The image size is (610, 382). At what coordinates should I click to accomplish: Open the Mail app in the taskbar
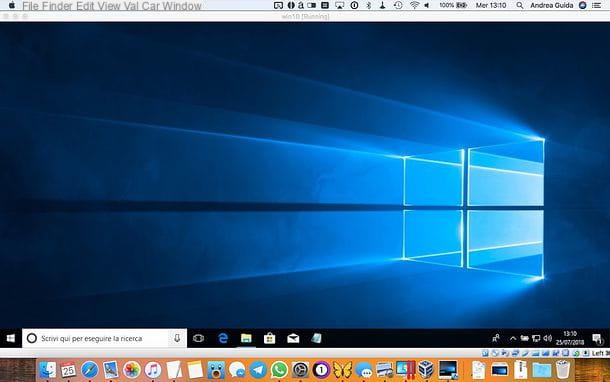(x=293, y=338)
